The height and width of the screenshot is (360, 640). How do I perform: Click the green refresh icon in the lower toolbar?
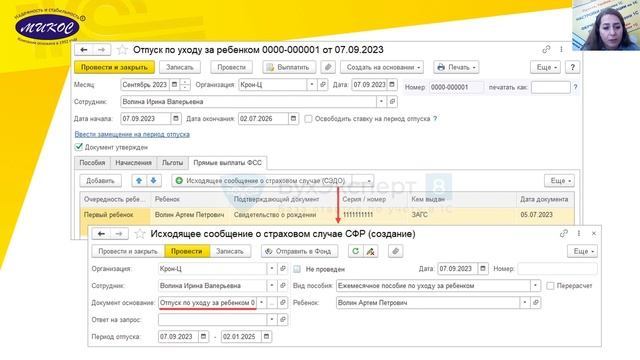click(x=356, y=251)
